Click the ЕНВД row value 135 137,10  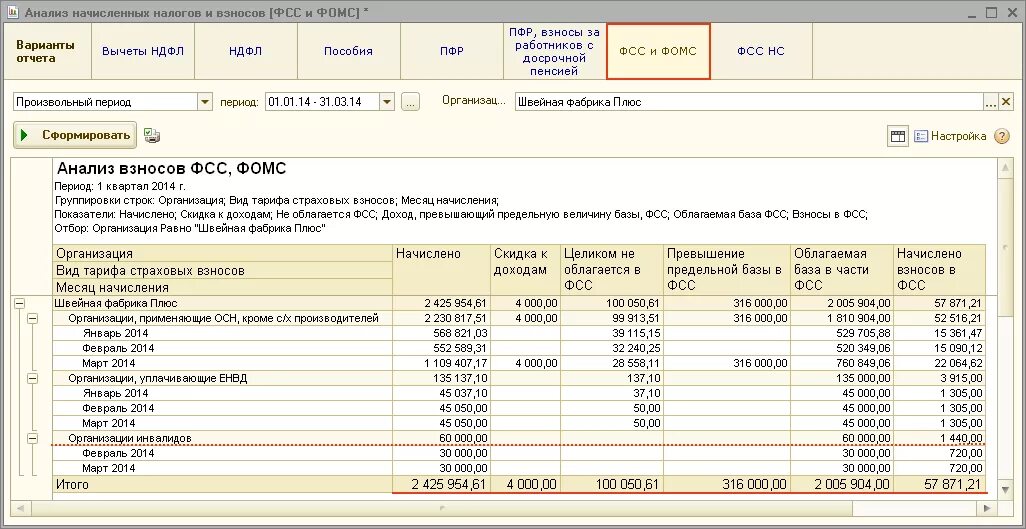click(441, 378)
